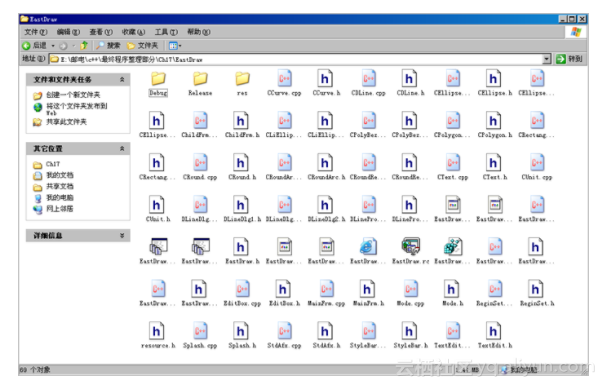
Task: Expand the address bar dropdown arrow
Action: click(x=546, y=59)
